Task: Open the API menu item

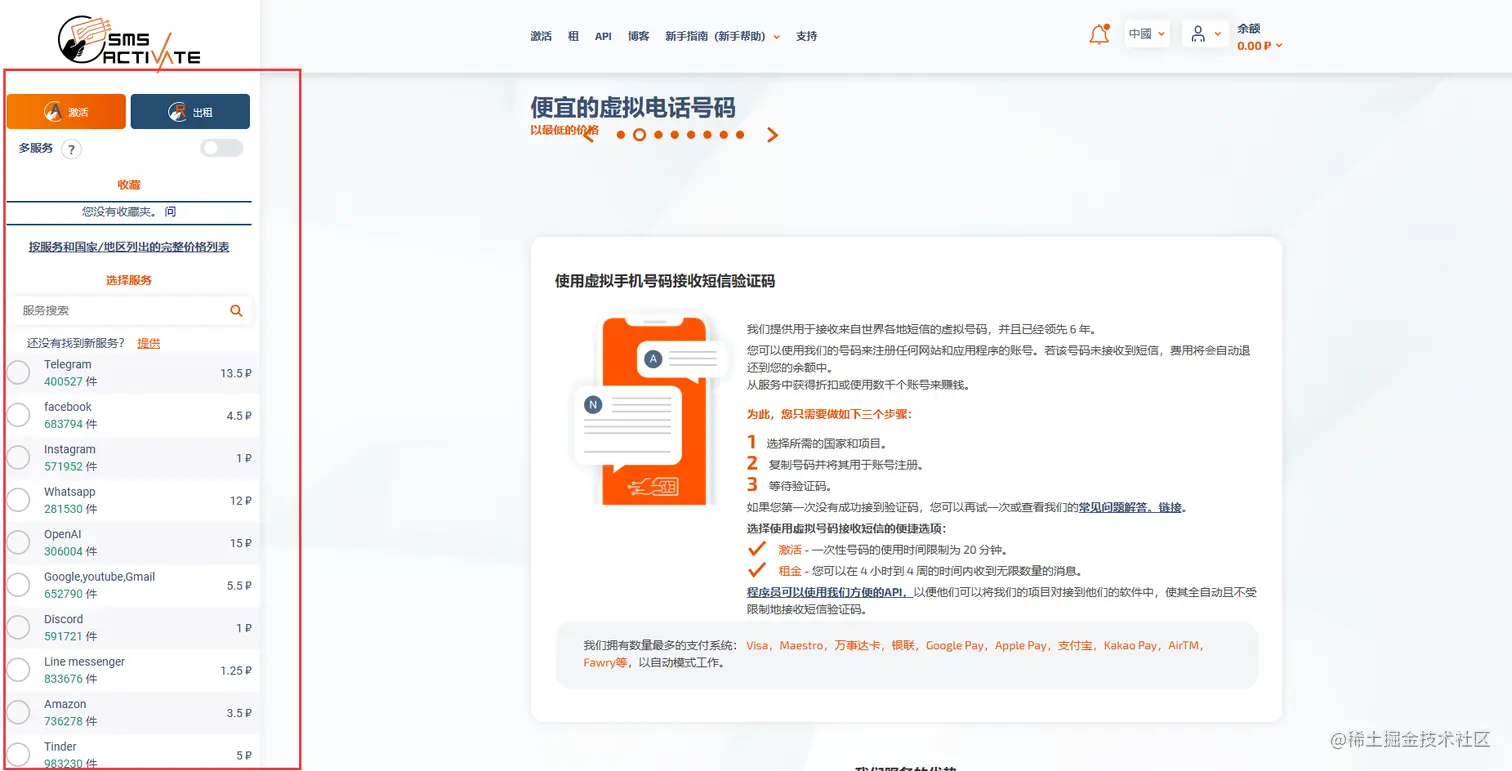Action: tap(602, 35)
